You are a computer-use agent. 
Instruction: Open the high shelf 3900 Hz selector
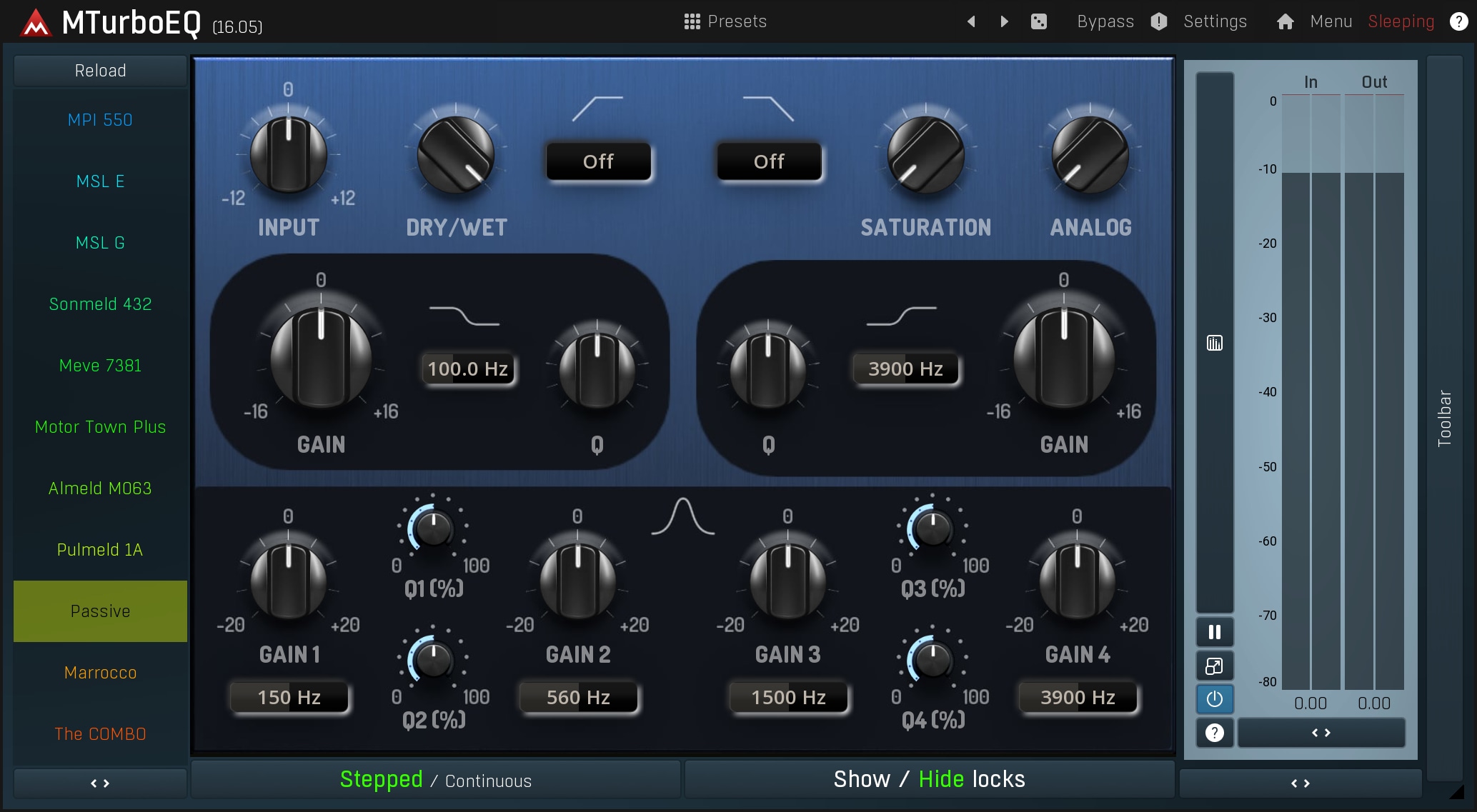click(905, 369)
